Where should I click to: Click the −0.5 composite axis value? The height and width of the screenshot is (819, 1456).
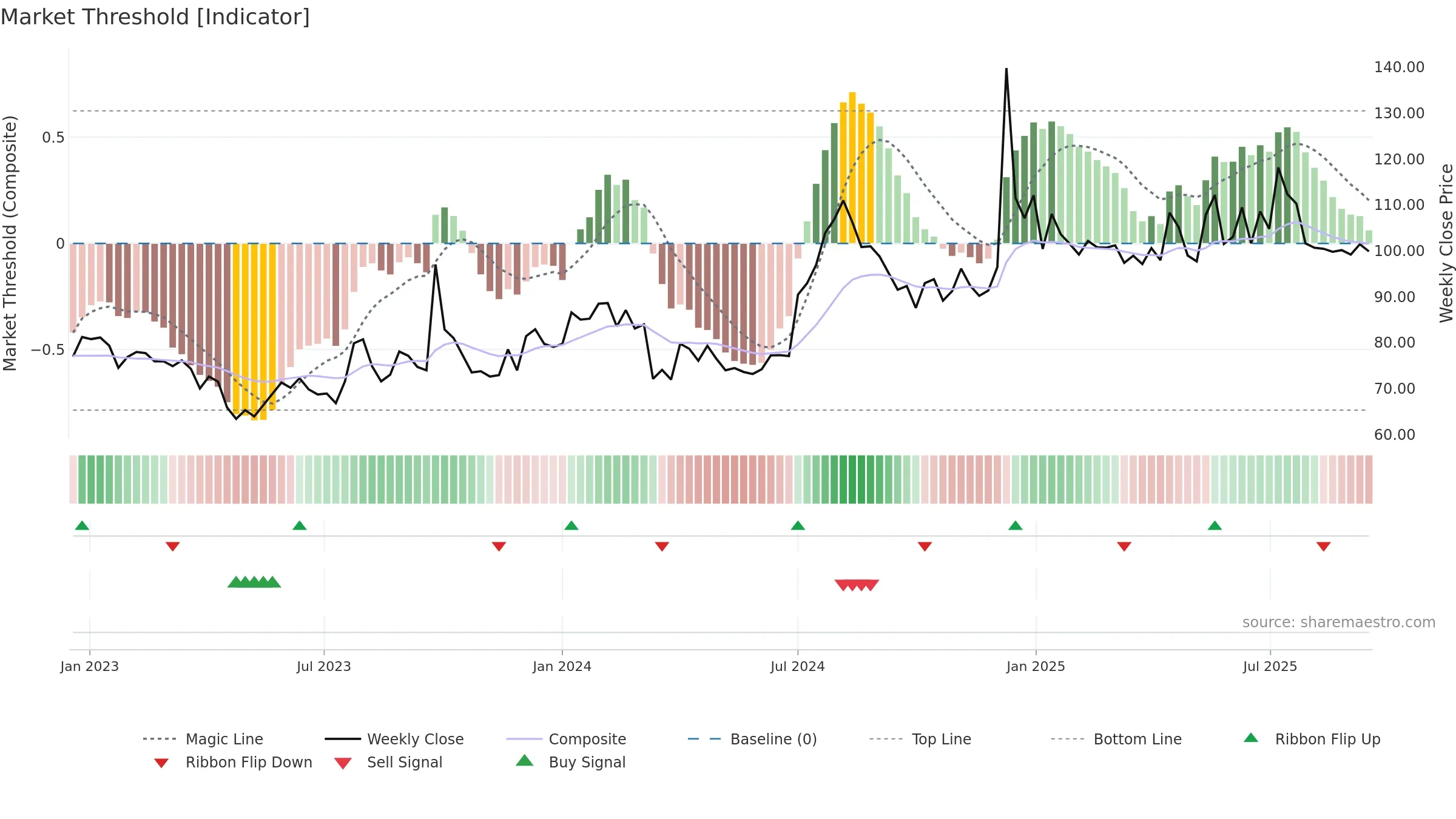click(47, 349)
